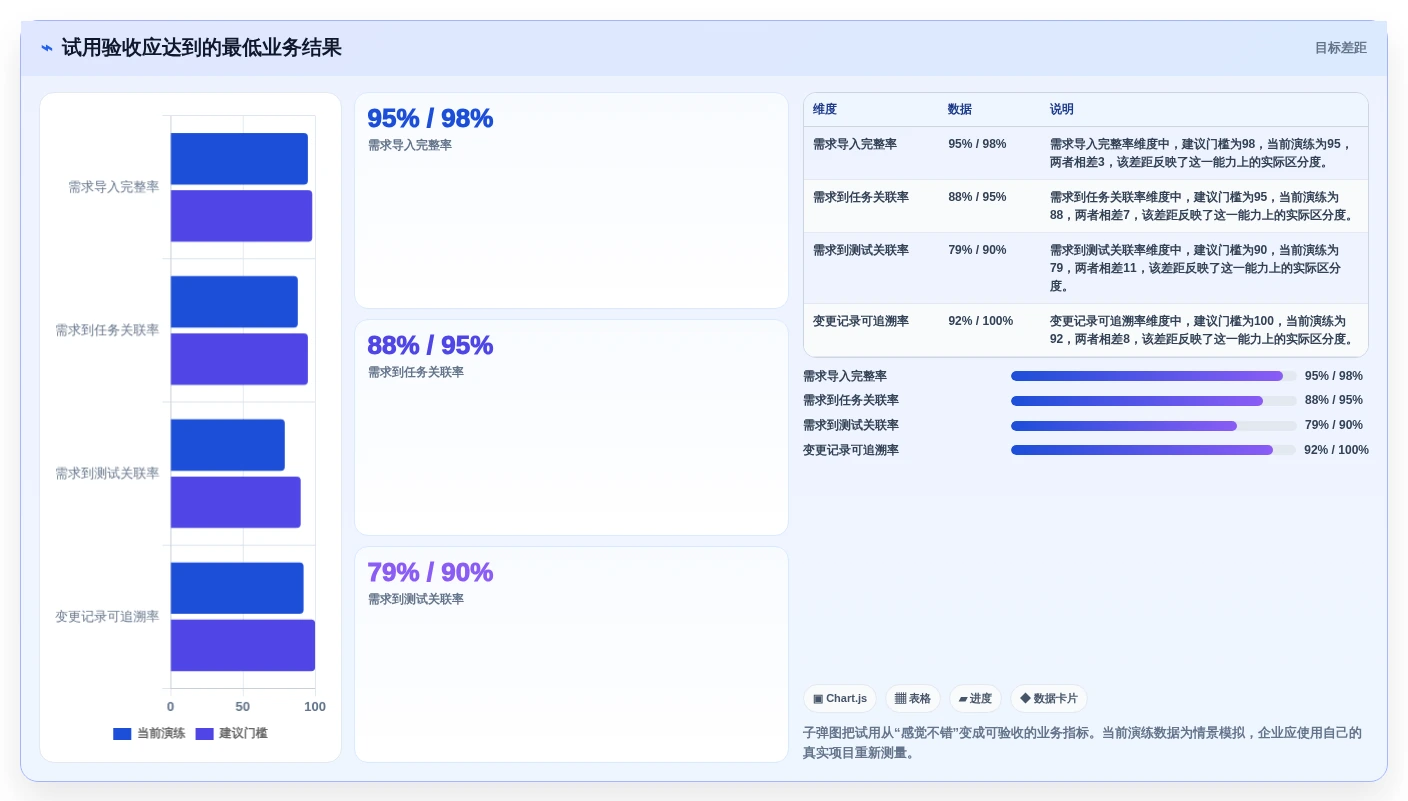
Task: Click the 建议门槛 bar for 需求到任务关联率
Action: pyautogui.click(x=239, y=359)
